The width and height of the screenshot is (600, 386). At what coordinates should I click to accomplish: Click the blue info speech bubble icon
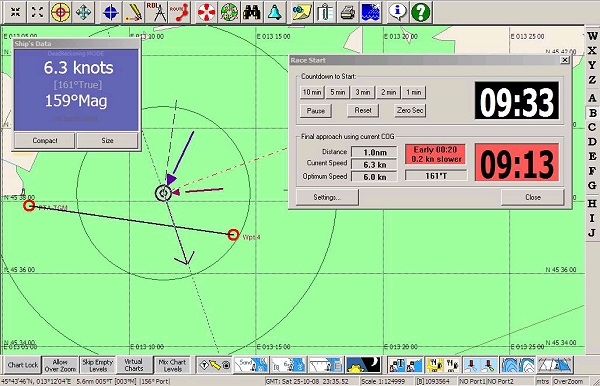[398, 12]
